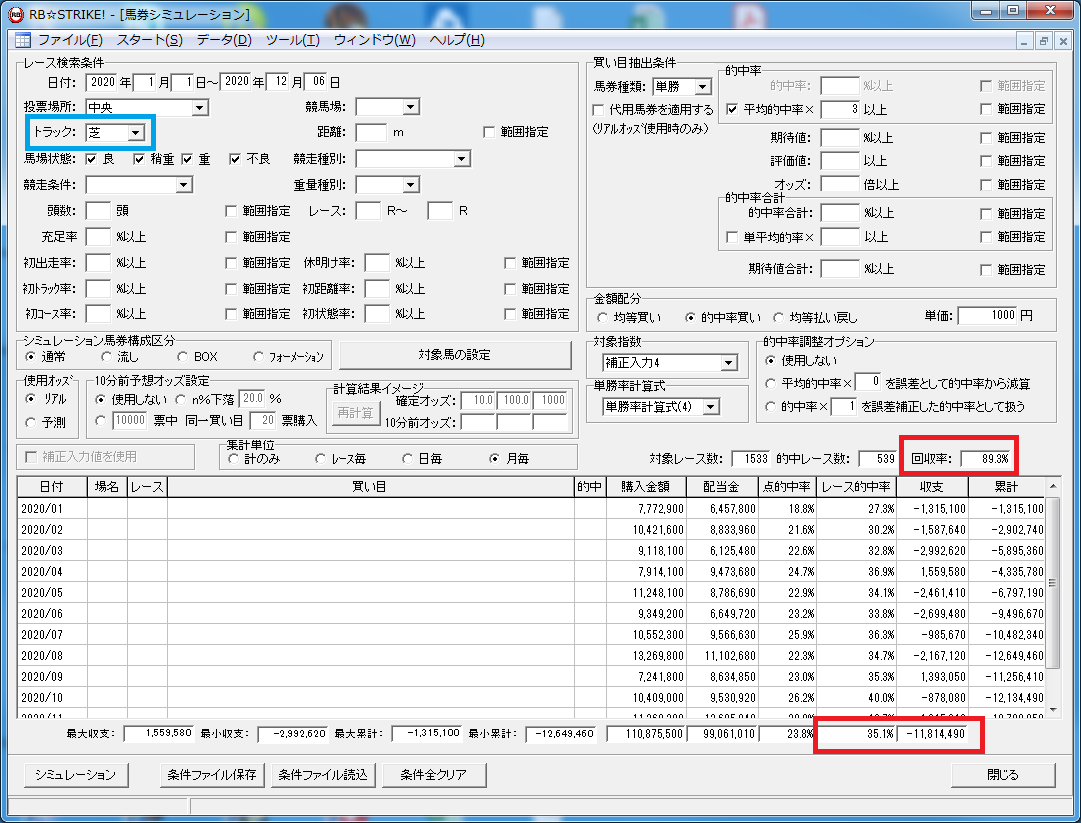
Task: Open the ファイル(F) menu
Action: point(70,40)
